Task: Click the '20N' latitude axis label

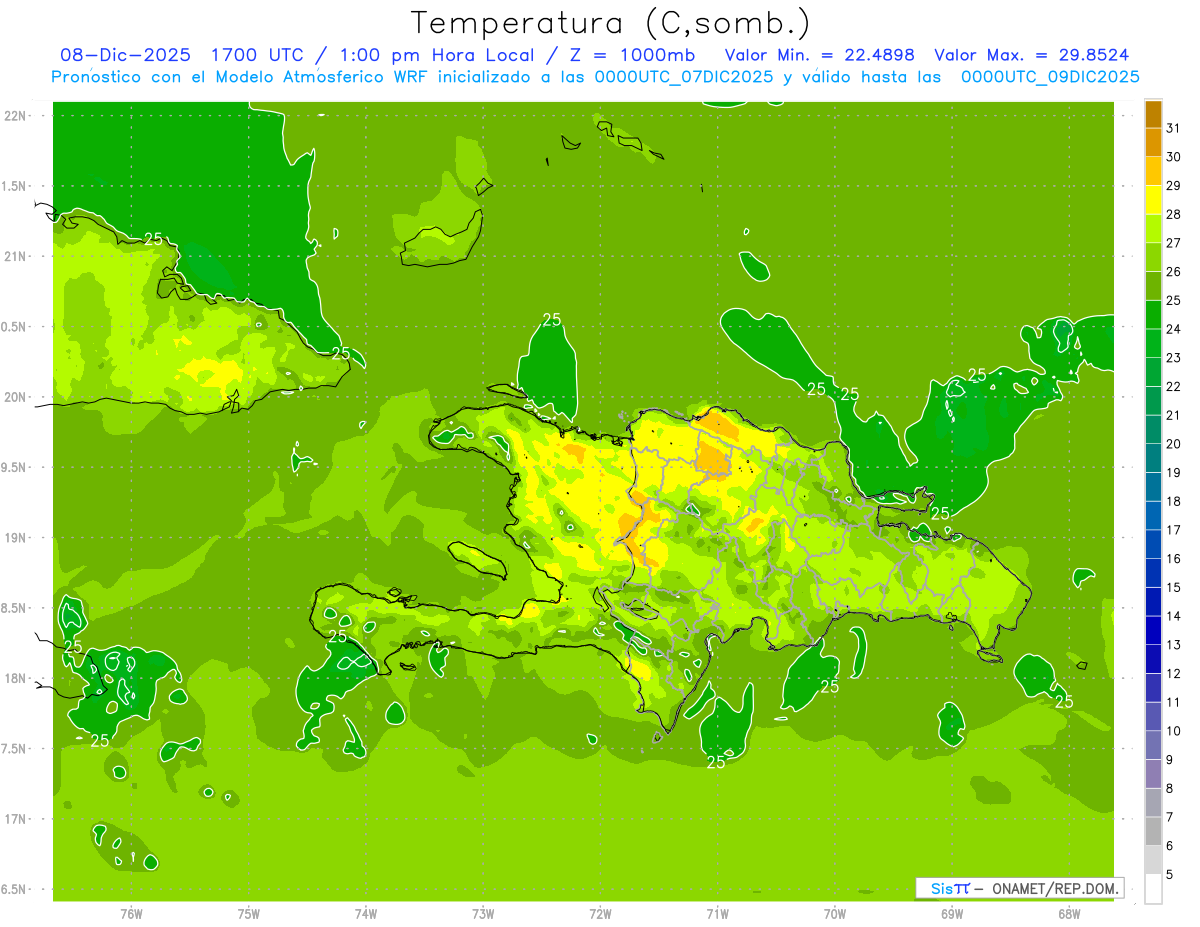Action: click(15, 397)
